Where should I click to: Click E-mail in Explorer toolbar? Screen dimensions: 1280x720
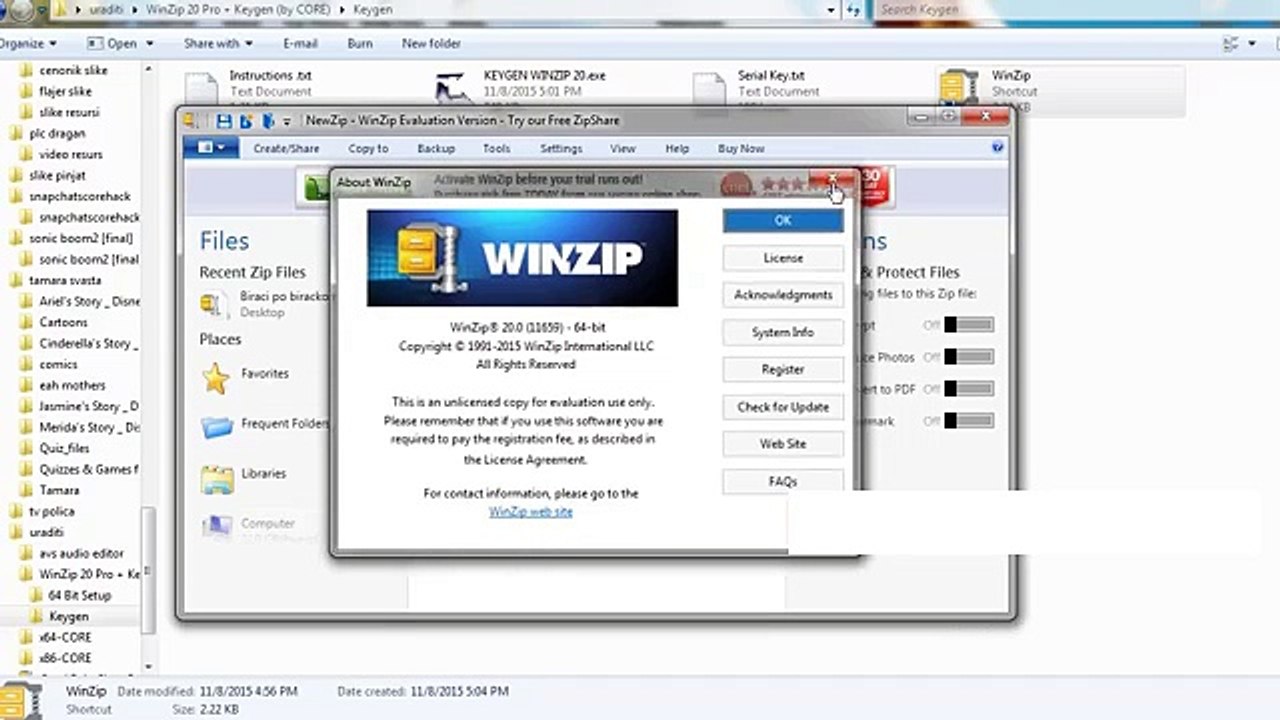pyautogui.click(x=300, y=44)
